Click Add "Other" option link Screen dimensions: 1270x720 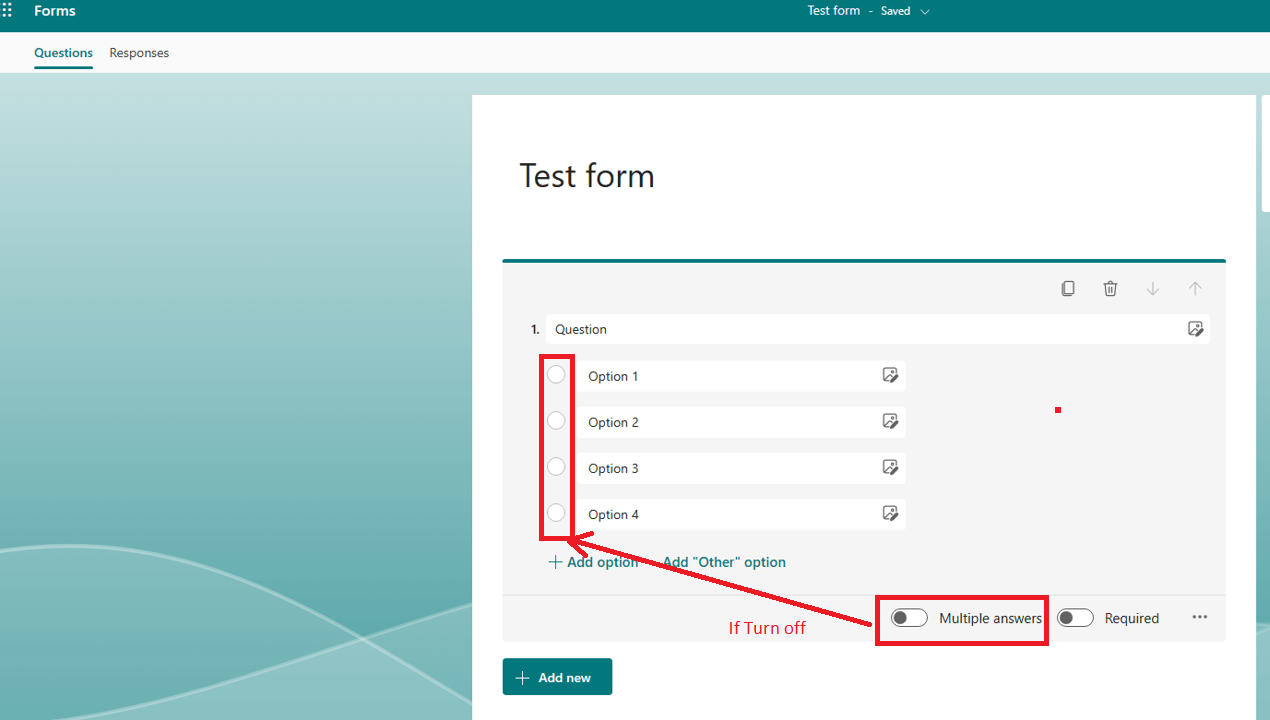tap(723, 562)
